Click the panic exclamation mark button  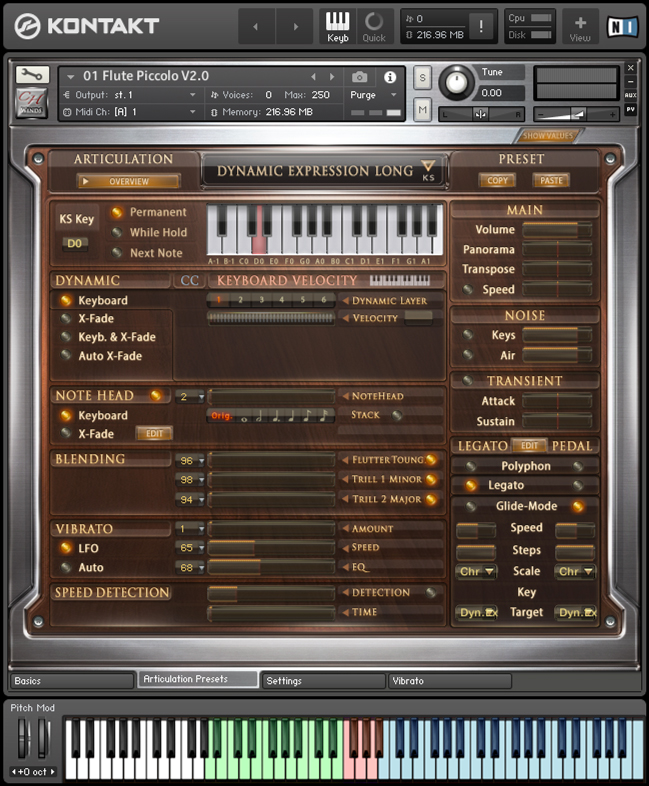tap(481, 26)
